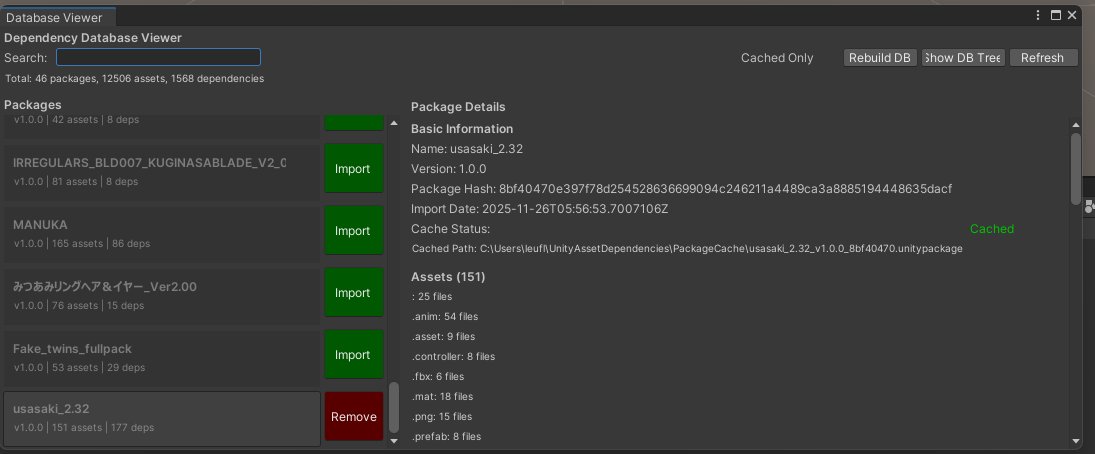
Task: Focus the Search input field
Action: click(159, 57)
